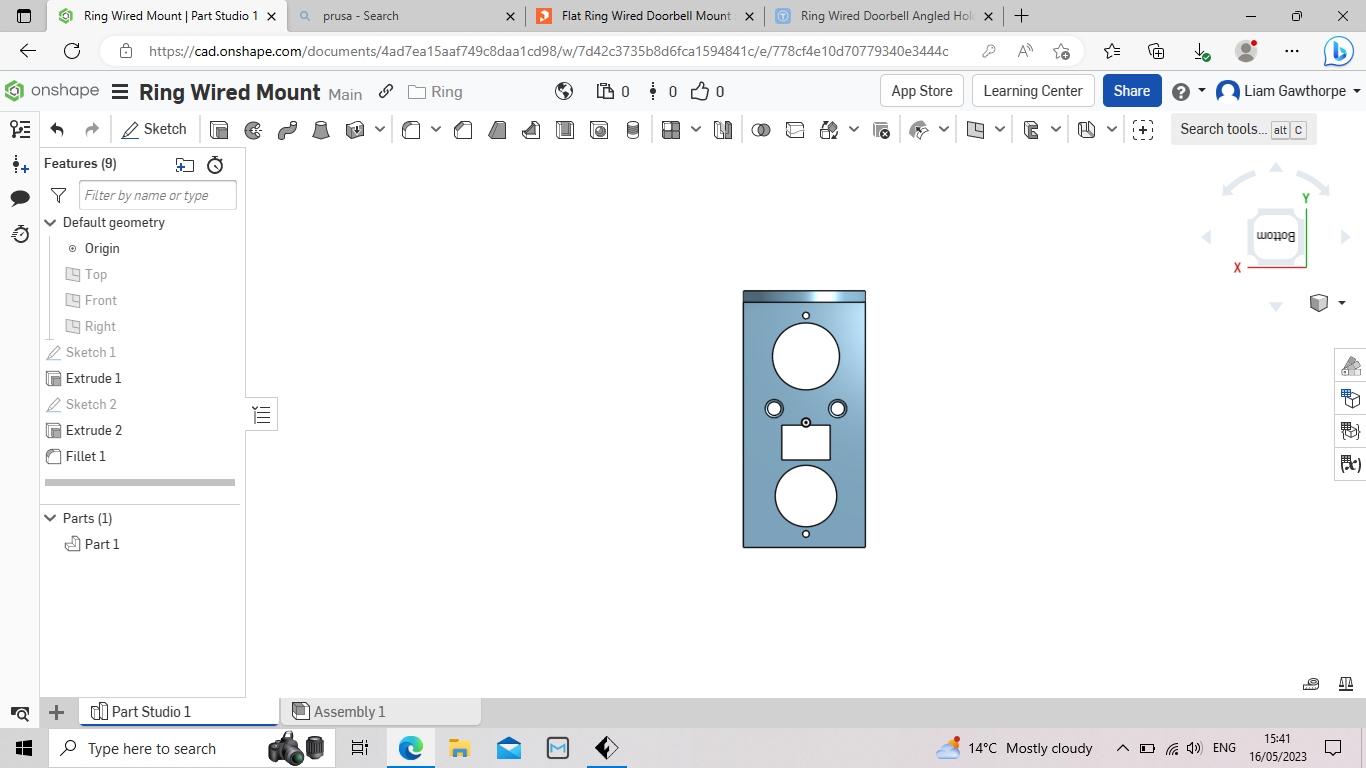Open the dropdown next to Transform tool
The width and height of the screenshot is (1366, 768).
click(x=854, y=130)
